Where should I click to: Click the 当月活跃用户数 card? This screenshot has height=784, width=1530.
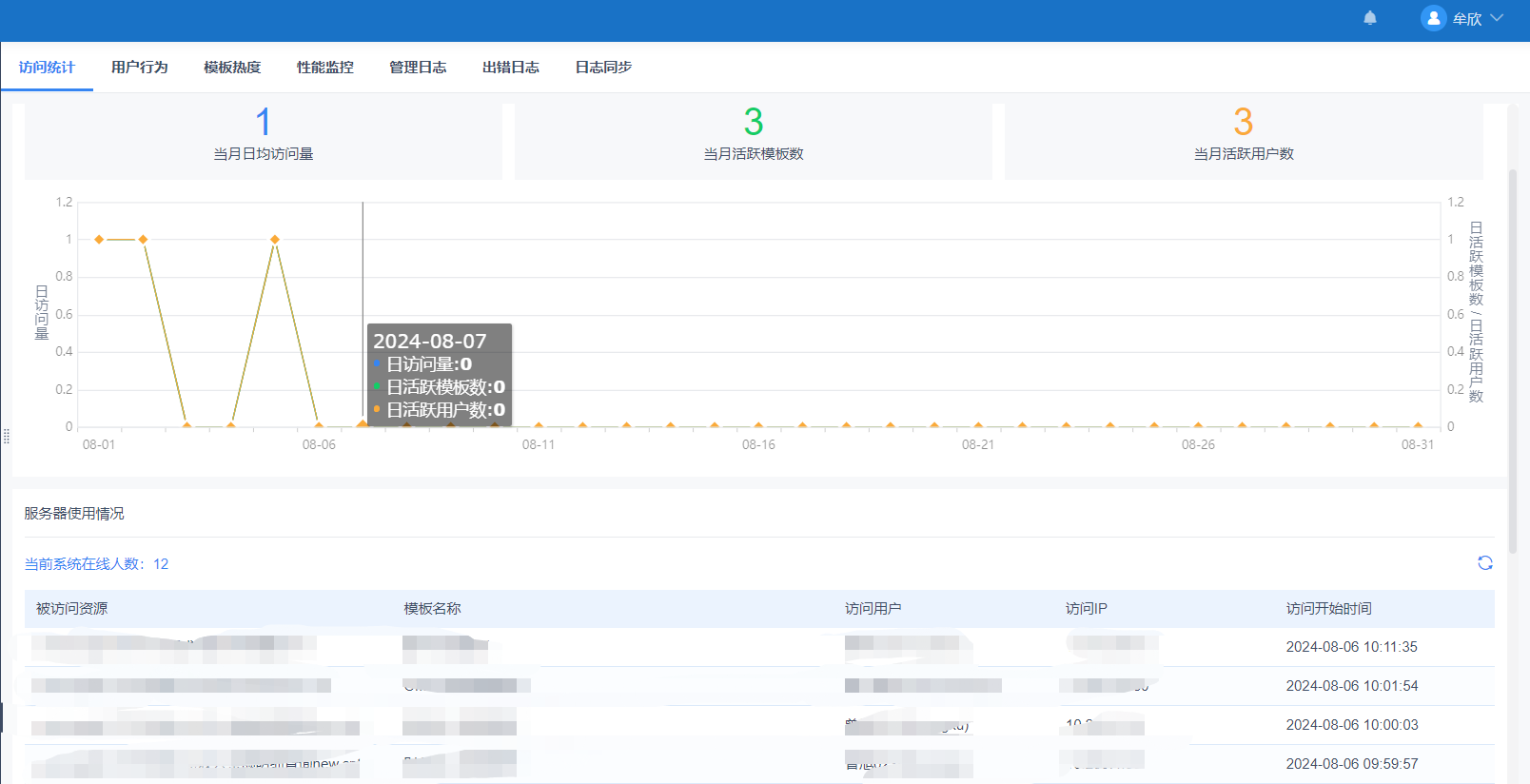[x=1244, y=141]
